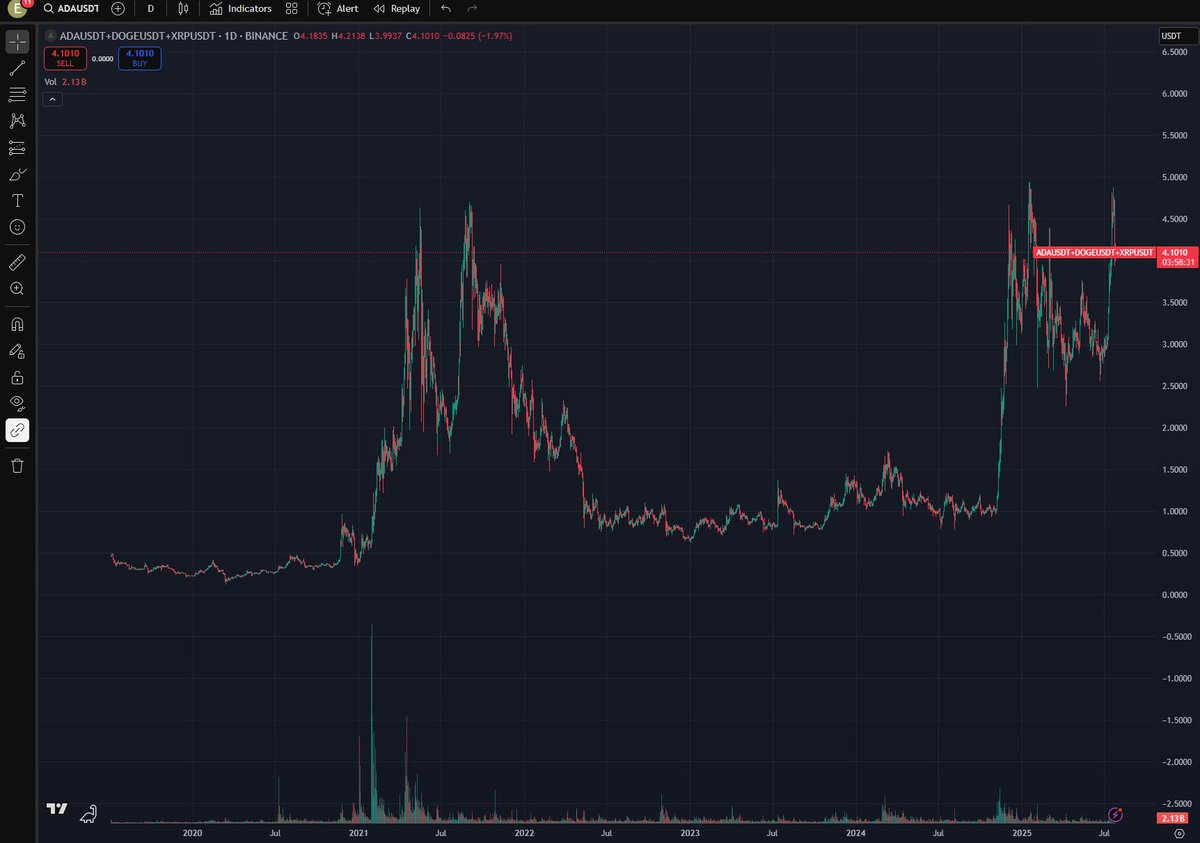
Task: Open the Indicators dialog
Action: click(241, 8)
